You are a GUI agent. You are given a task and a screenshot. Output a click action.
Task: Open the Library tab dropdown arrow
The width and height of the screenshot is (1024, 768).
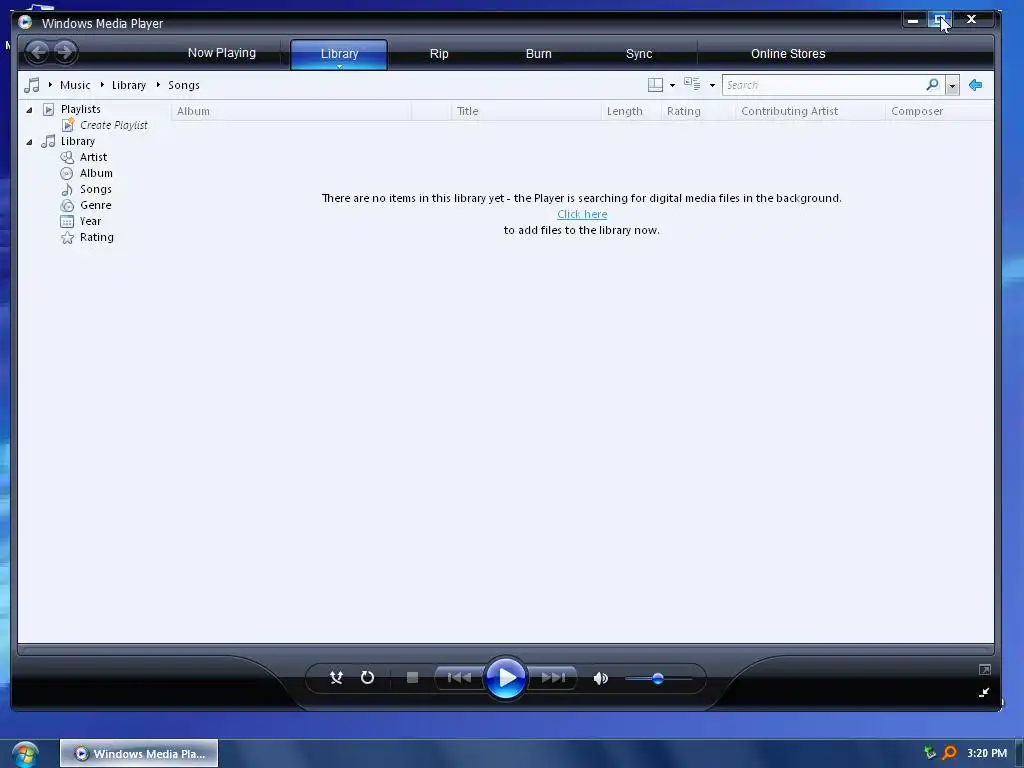point(340,66)
